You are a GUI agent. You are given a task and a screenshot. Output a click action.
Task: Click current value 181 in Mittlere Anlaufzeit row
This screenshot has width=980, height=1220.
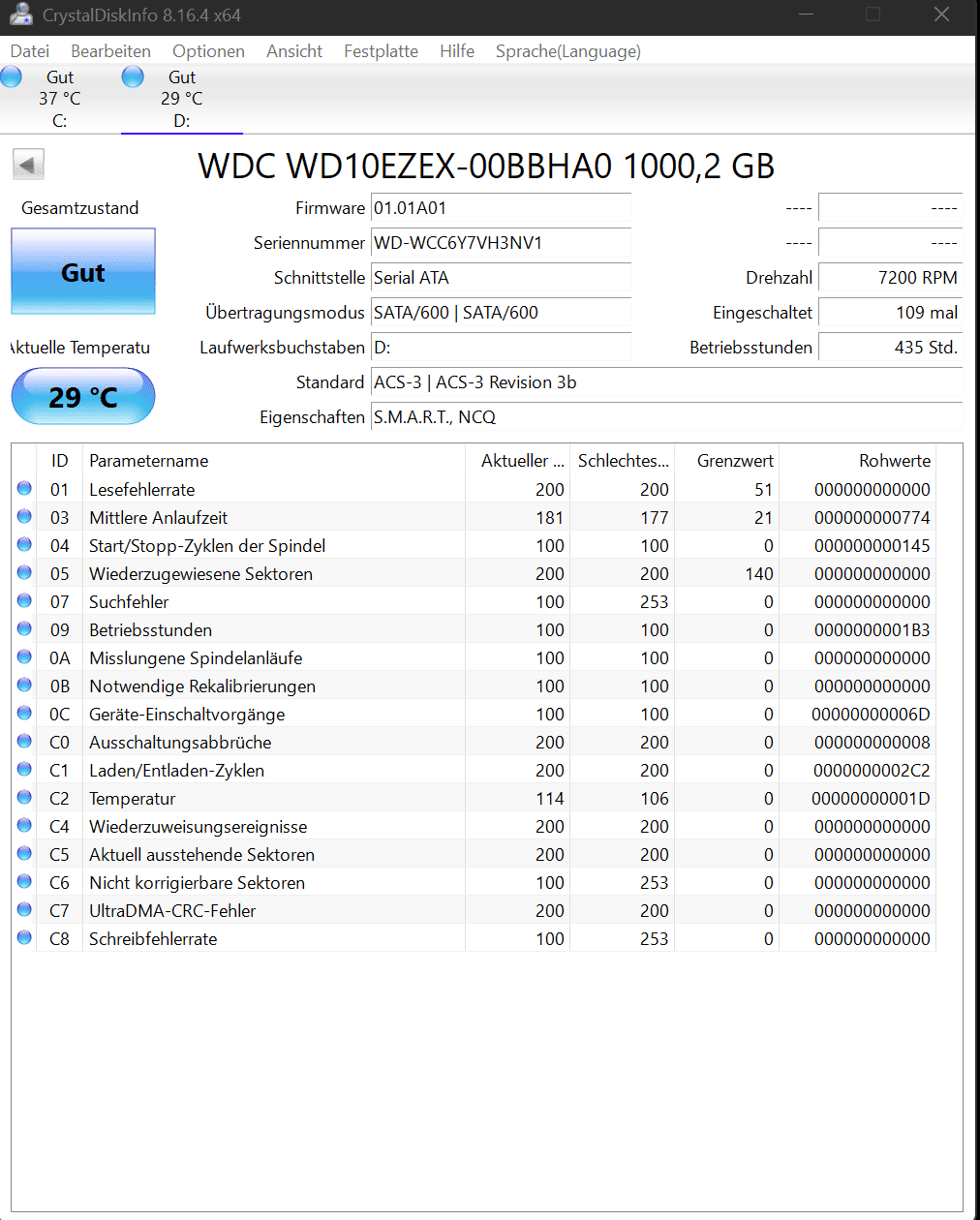click(x=550, y=518)
